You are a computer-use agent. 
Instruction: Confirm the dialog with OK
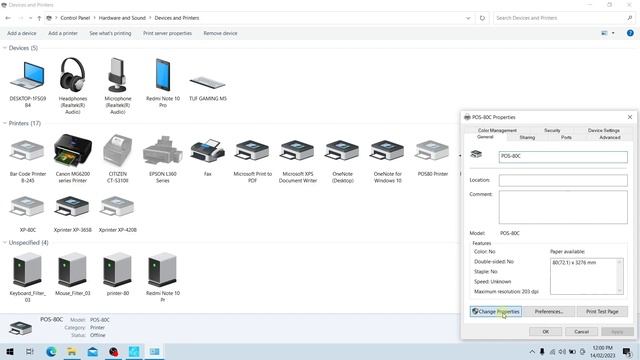(x=545, y=331)
